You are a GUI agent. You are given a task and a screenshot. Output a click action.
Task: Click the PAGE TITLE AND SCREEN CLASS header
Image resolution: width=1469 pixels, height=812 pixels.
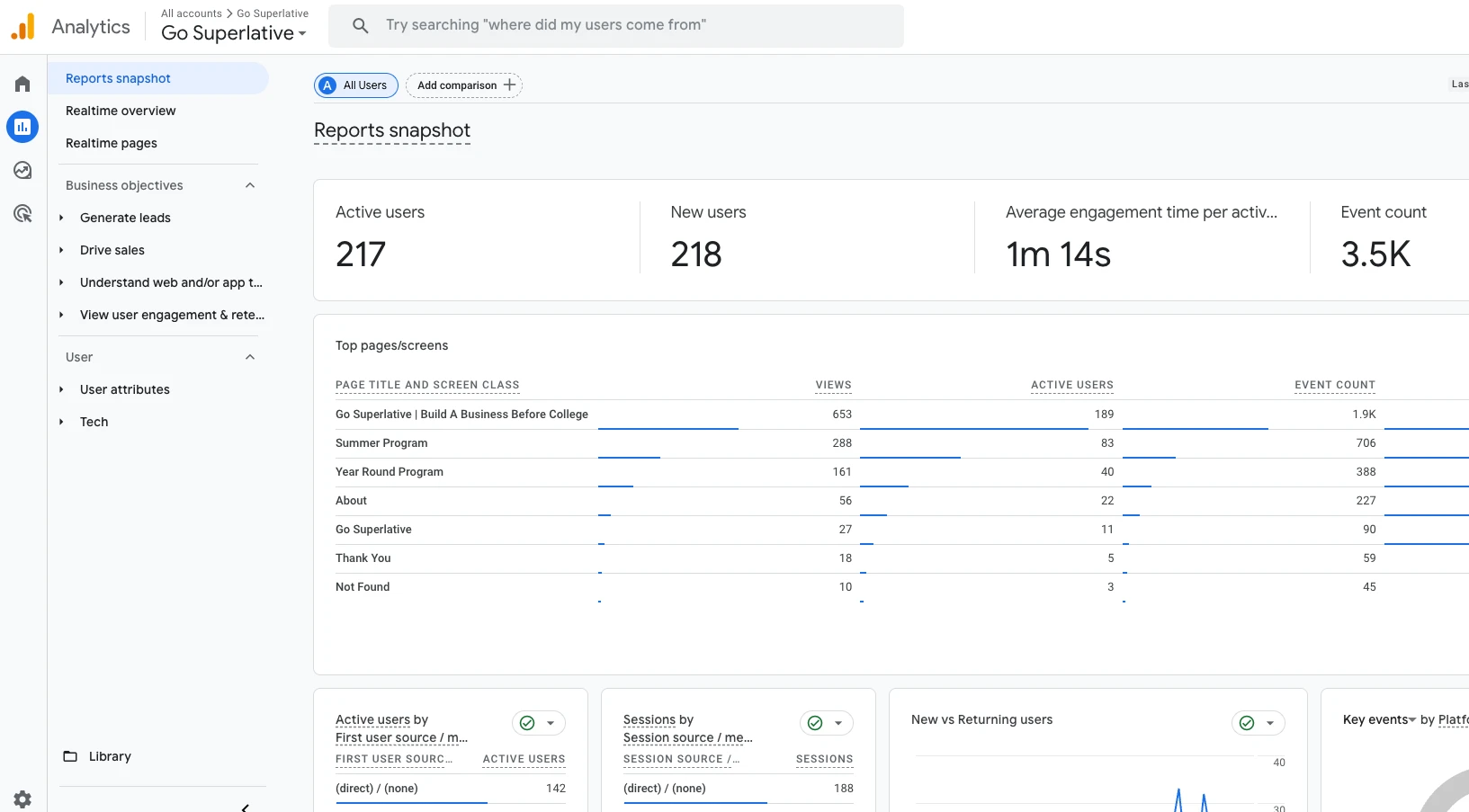427,385
